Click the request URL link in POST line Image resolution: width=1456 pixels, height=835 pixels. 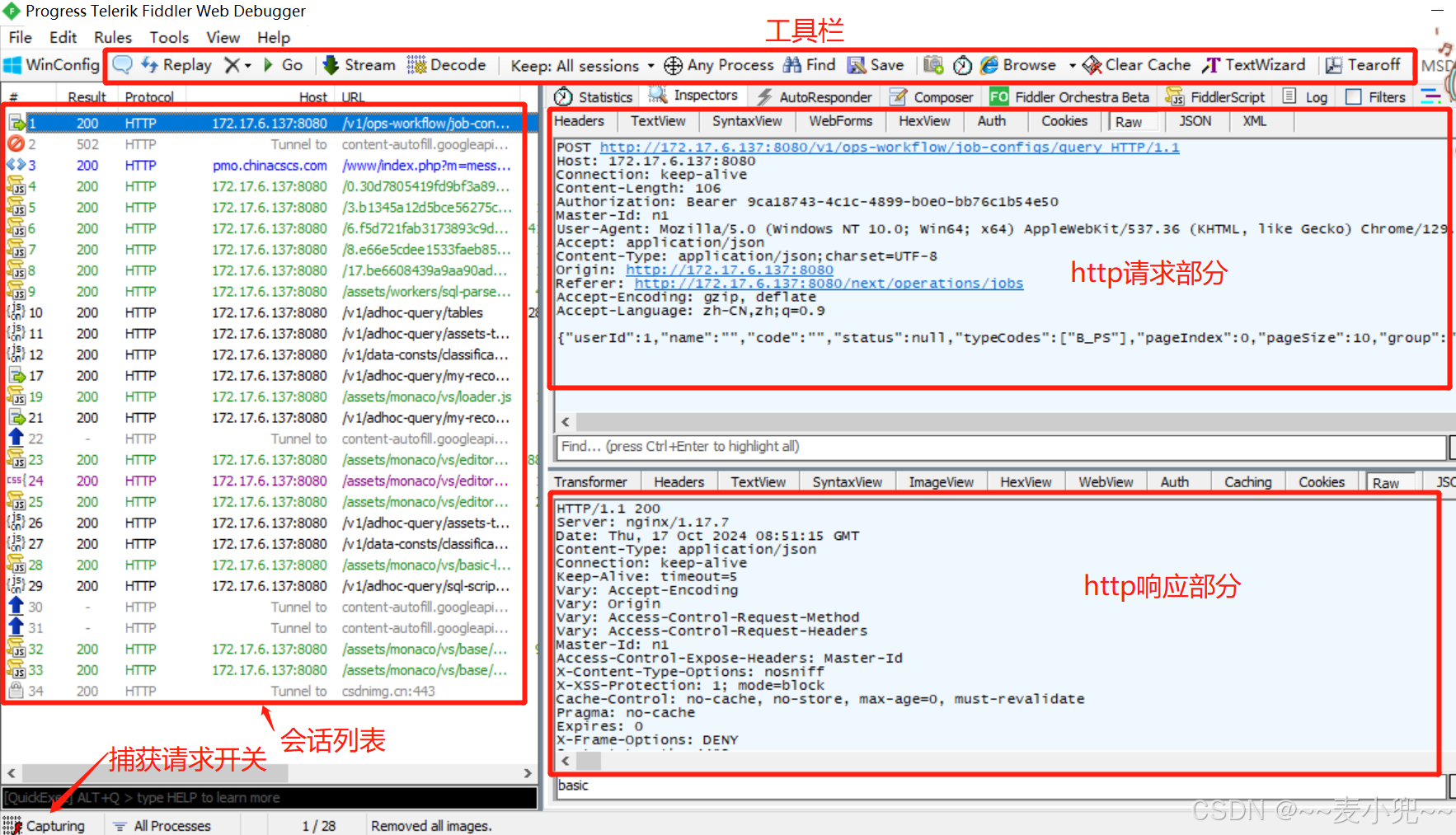click(x=890, y=148)
